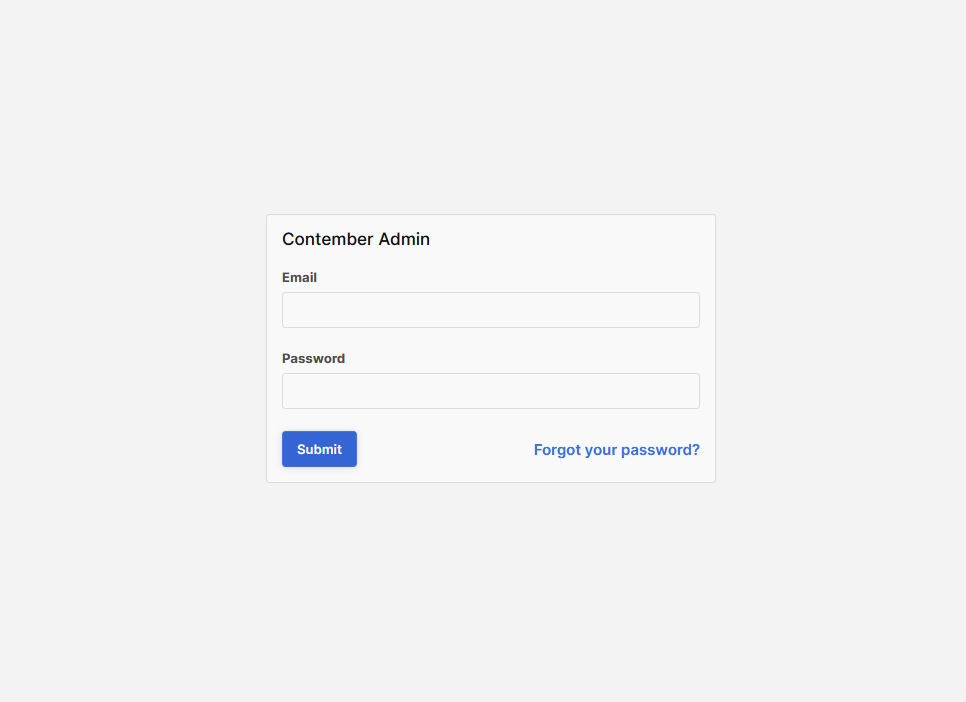Click the blue Submit button
Viewport: 966px width, 702px height.
tap(319, 449)
